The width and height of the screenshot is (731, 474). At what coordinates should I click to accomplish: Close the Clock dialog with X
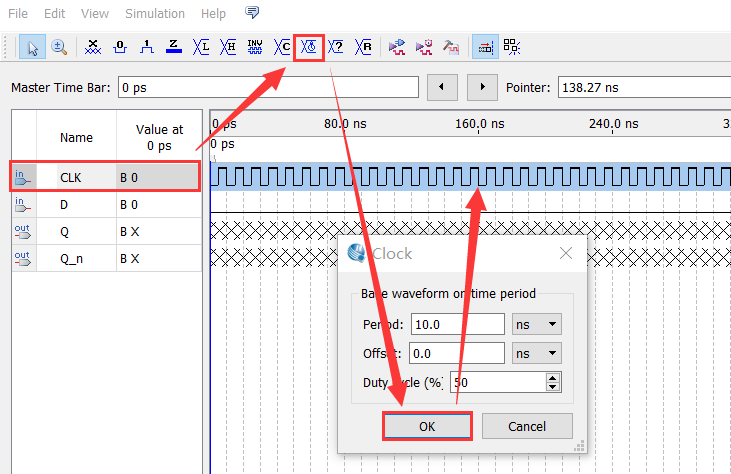pyautogui.click(x=566, y=253)
